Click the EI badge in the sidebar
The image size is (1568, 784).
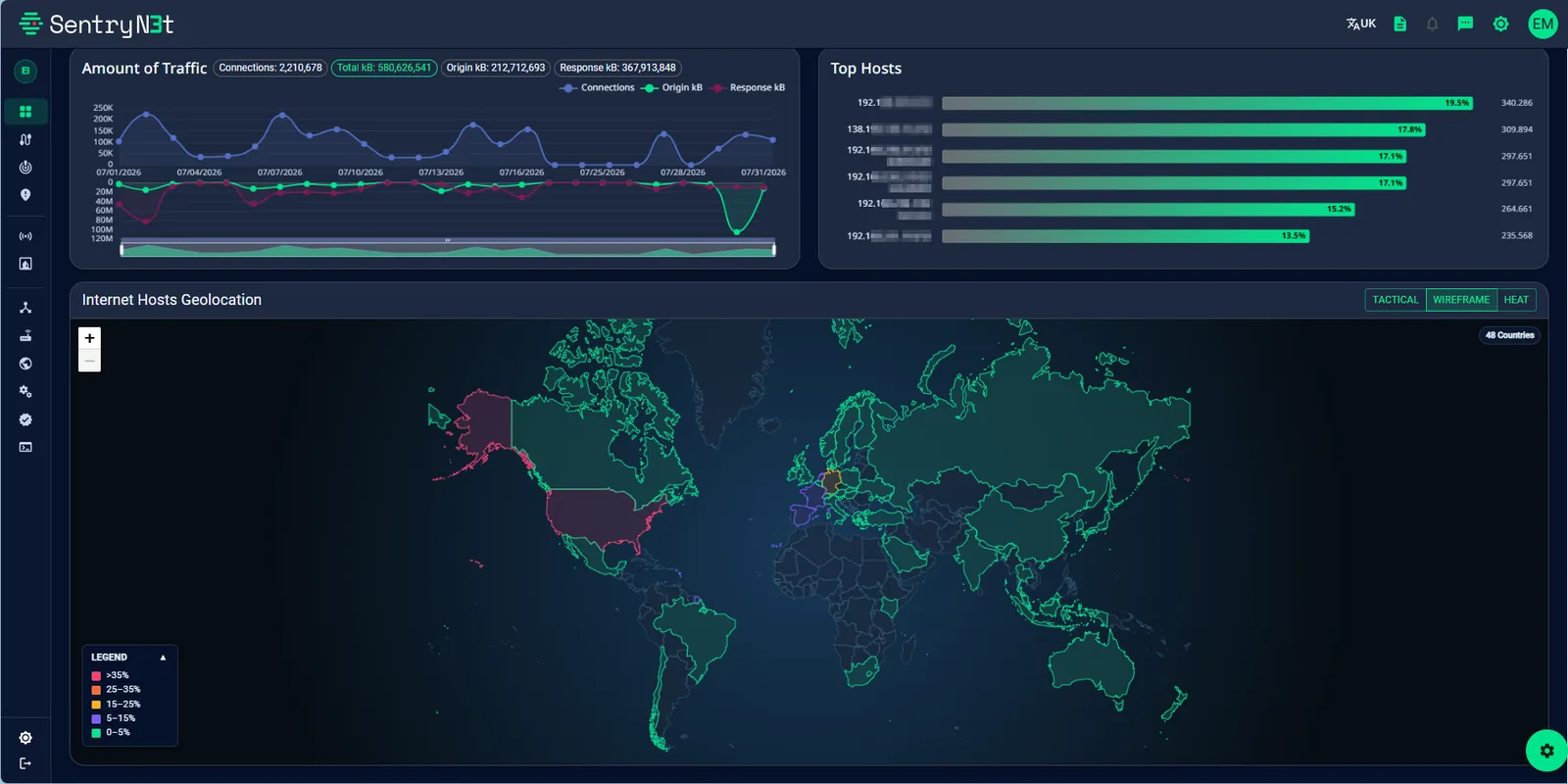coord(25,71)
